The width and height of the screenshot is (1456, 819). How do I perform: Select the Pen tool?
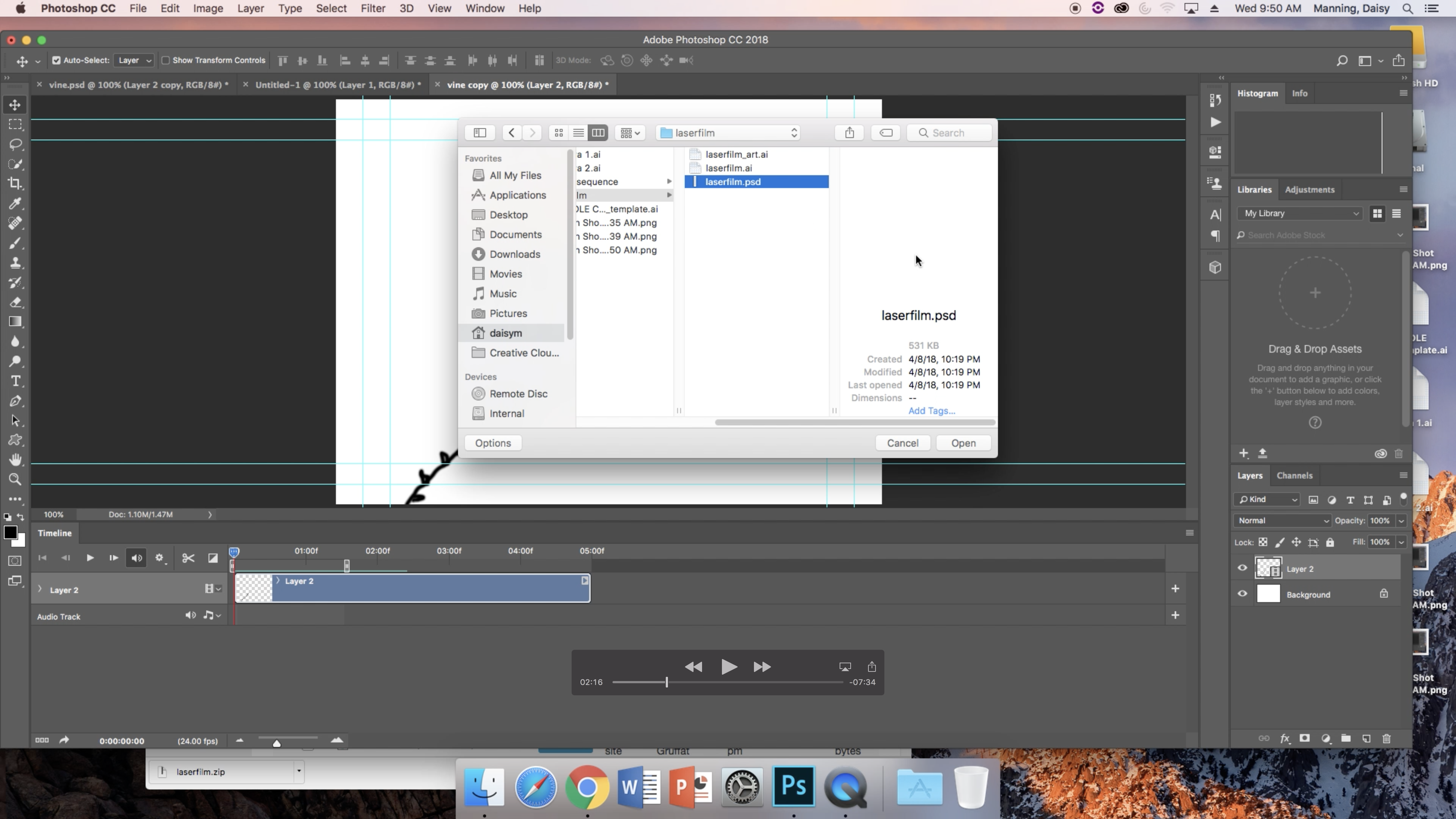click(x=15, y=401)
